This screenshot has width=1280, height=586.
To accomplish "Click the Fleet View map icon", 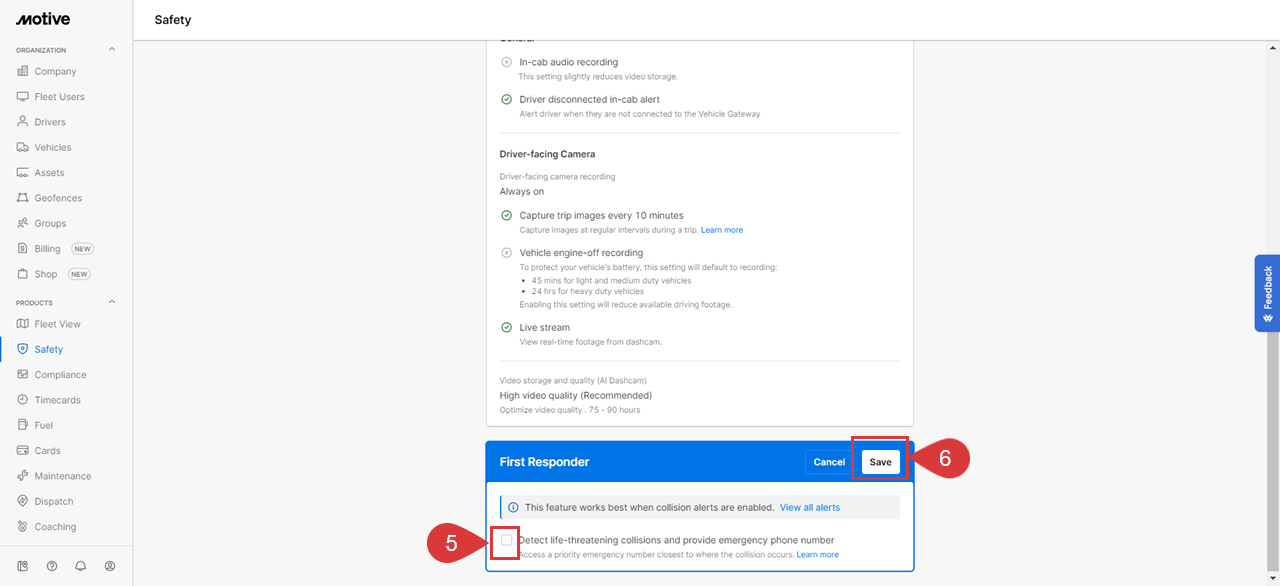I will [x=23, y=324].
